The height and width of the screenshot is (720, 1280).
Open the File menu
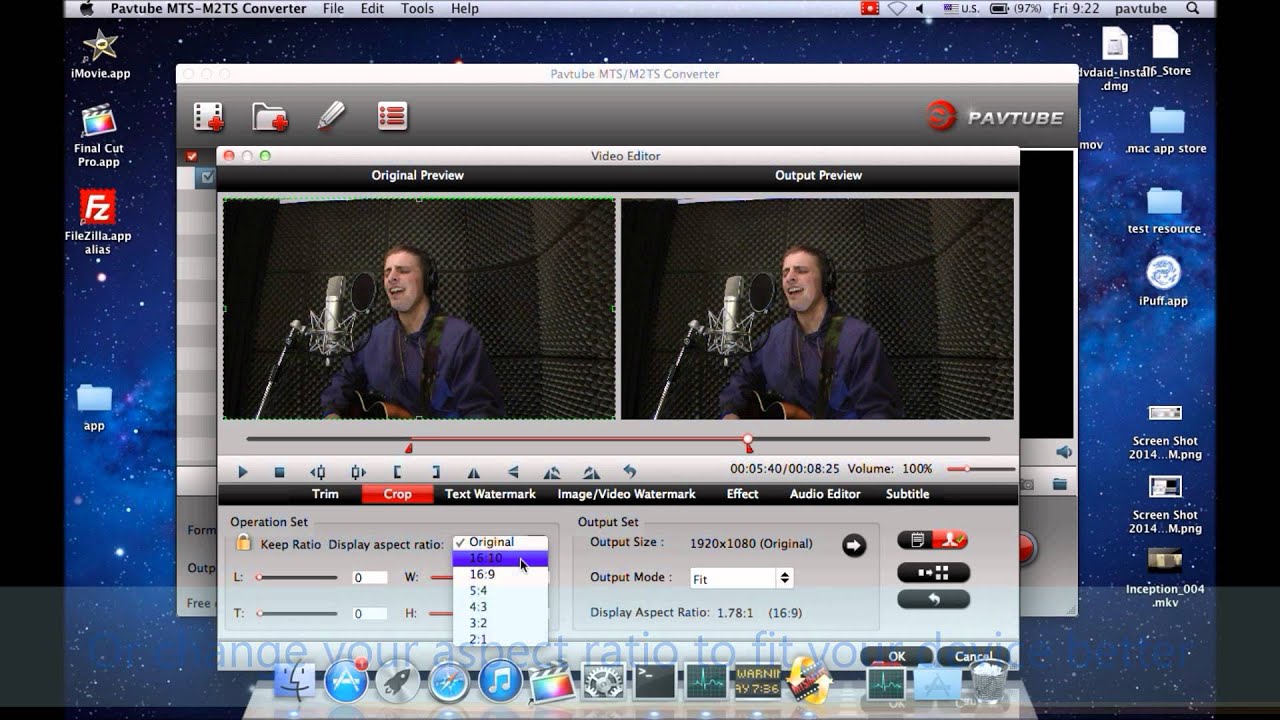click(333, 9)
